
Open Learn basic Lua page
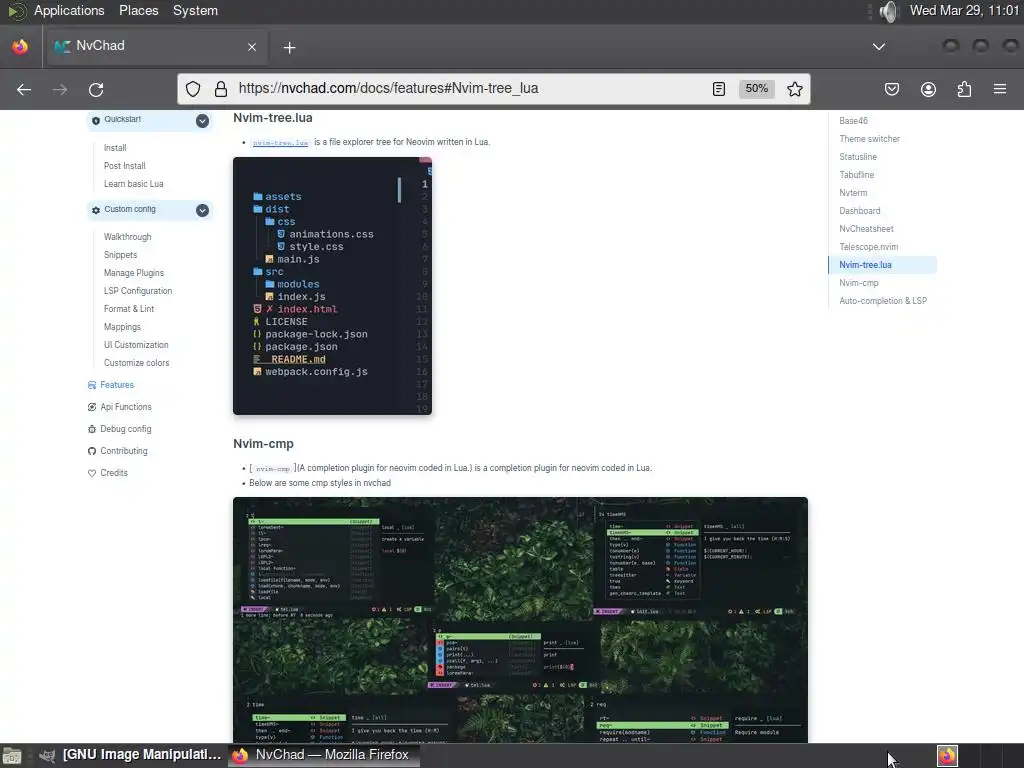[x=133, y=184]
